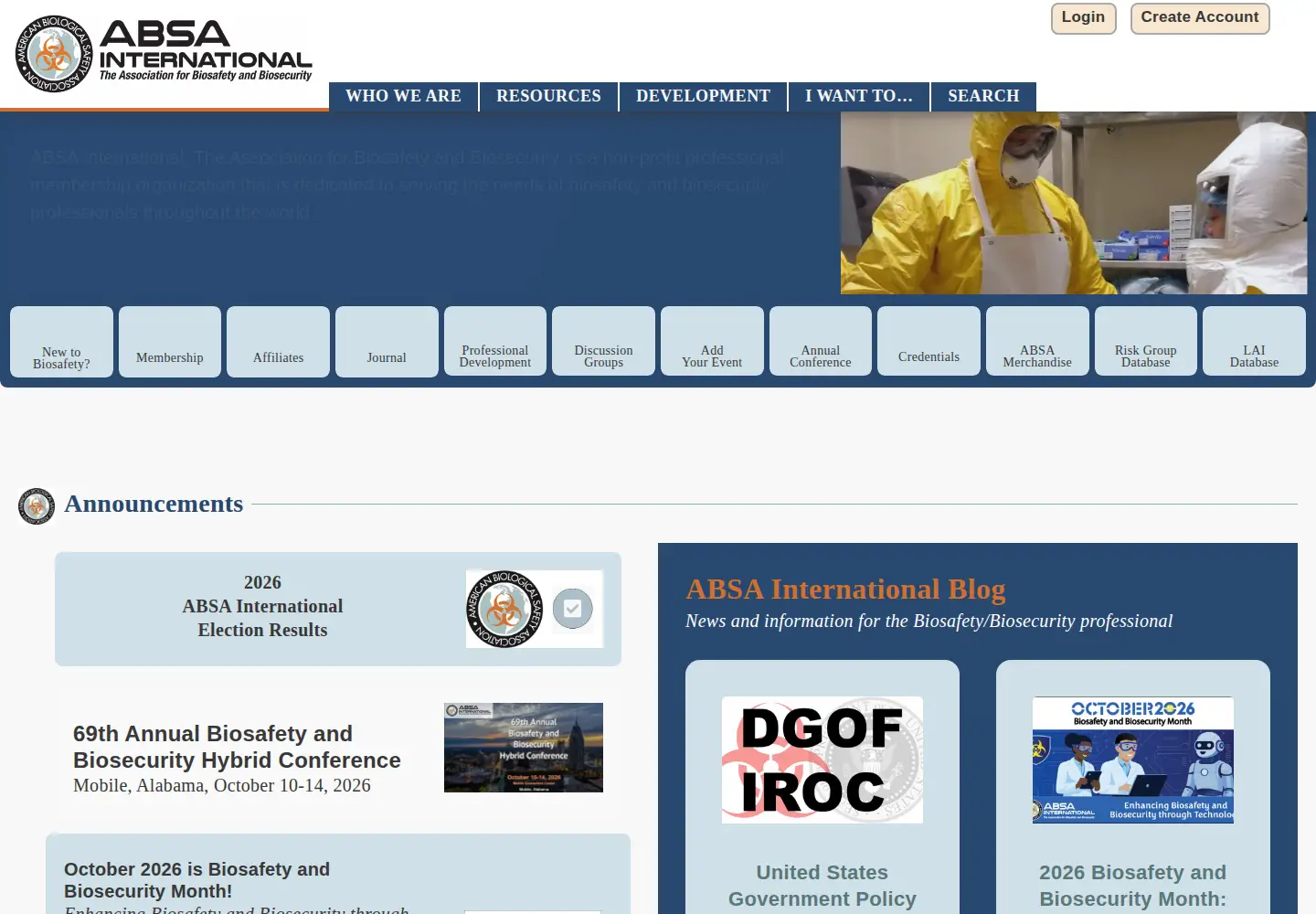Click Mobile, Alabama, October 10-14, 2026 text
The image size is (1316, 914).
point(222,786)
